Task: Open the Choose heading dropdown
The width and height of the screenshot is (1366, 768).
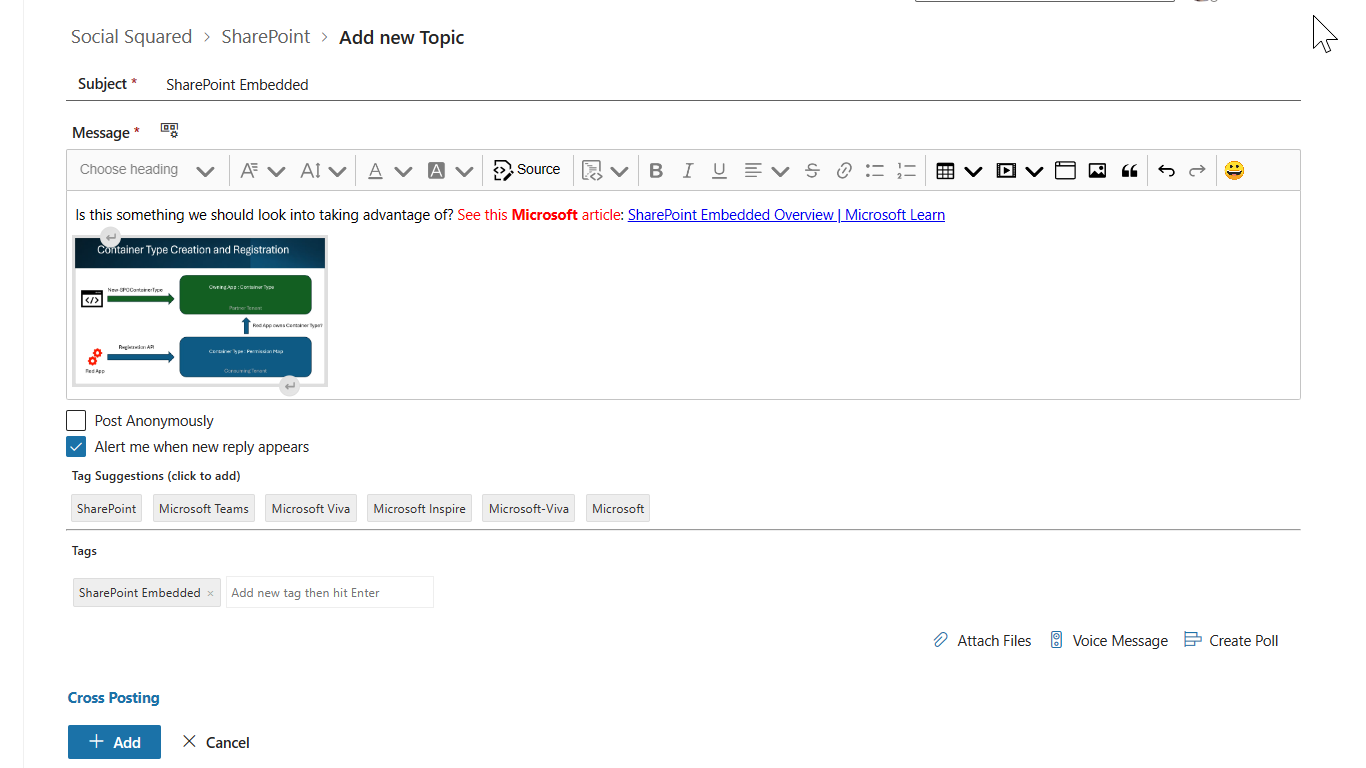Action: tap(147, 170)
